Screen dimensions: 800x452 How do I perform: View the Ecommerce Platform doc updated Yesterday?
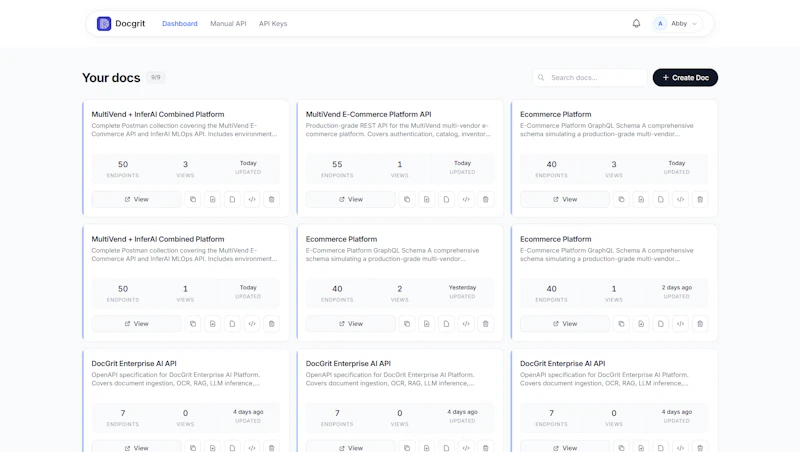point(351,324)
